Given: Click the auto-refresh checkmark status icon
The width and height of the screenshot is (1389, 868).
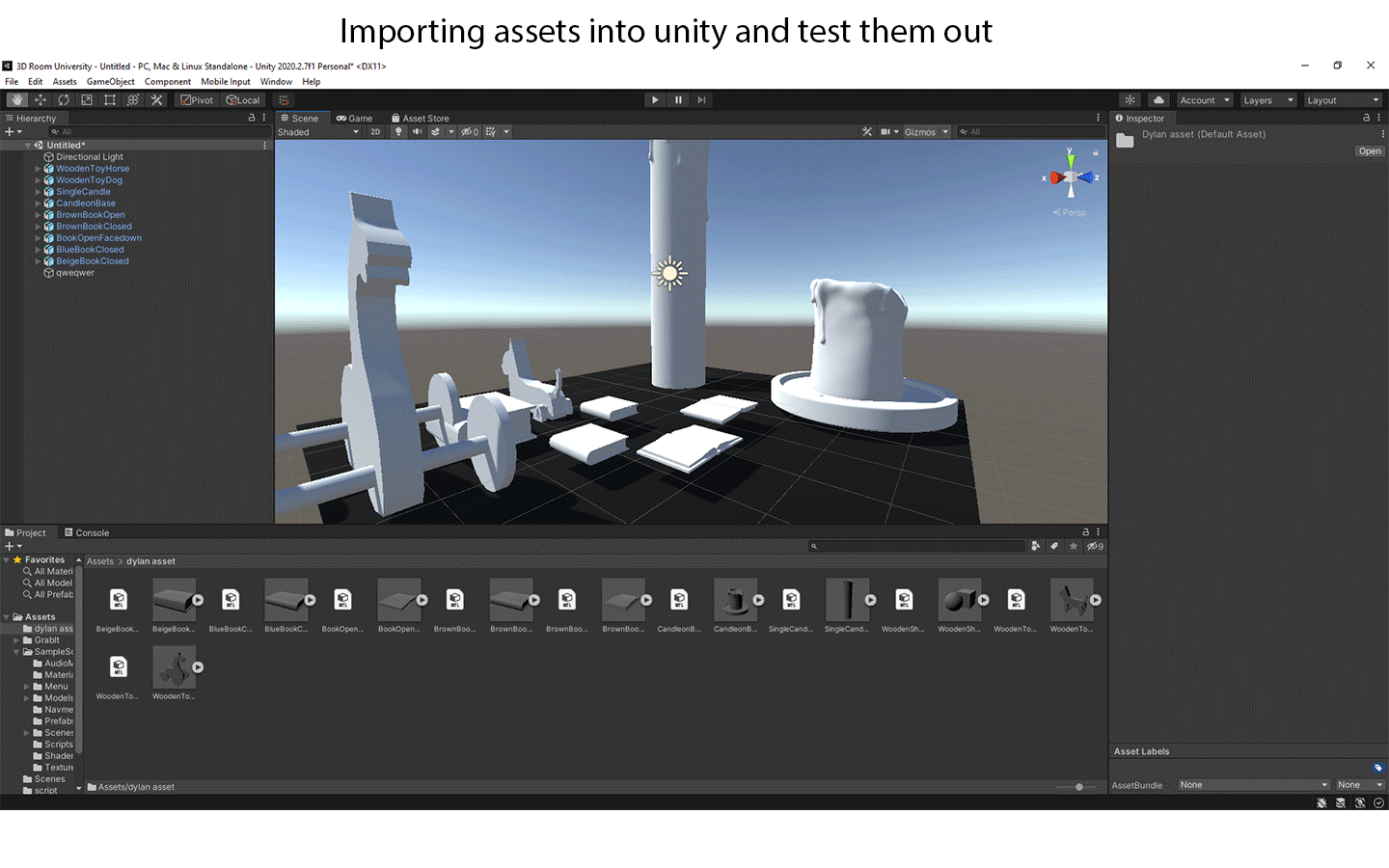Looking at the screenshot, I should pyautogui.click(x=1378, y=802).
